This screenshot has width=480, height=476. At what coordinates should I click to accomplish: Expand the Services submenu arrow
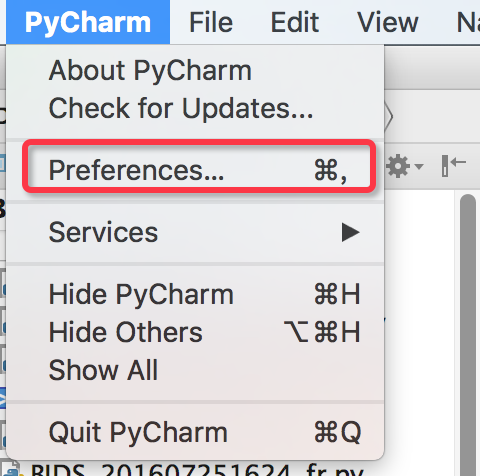(x=350, y=232)
